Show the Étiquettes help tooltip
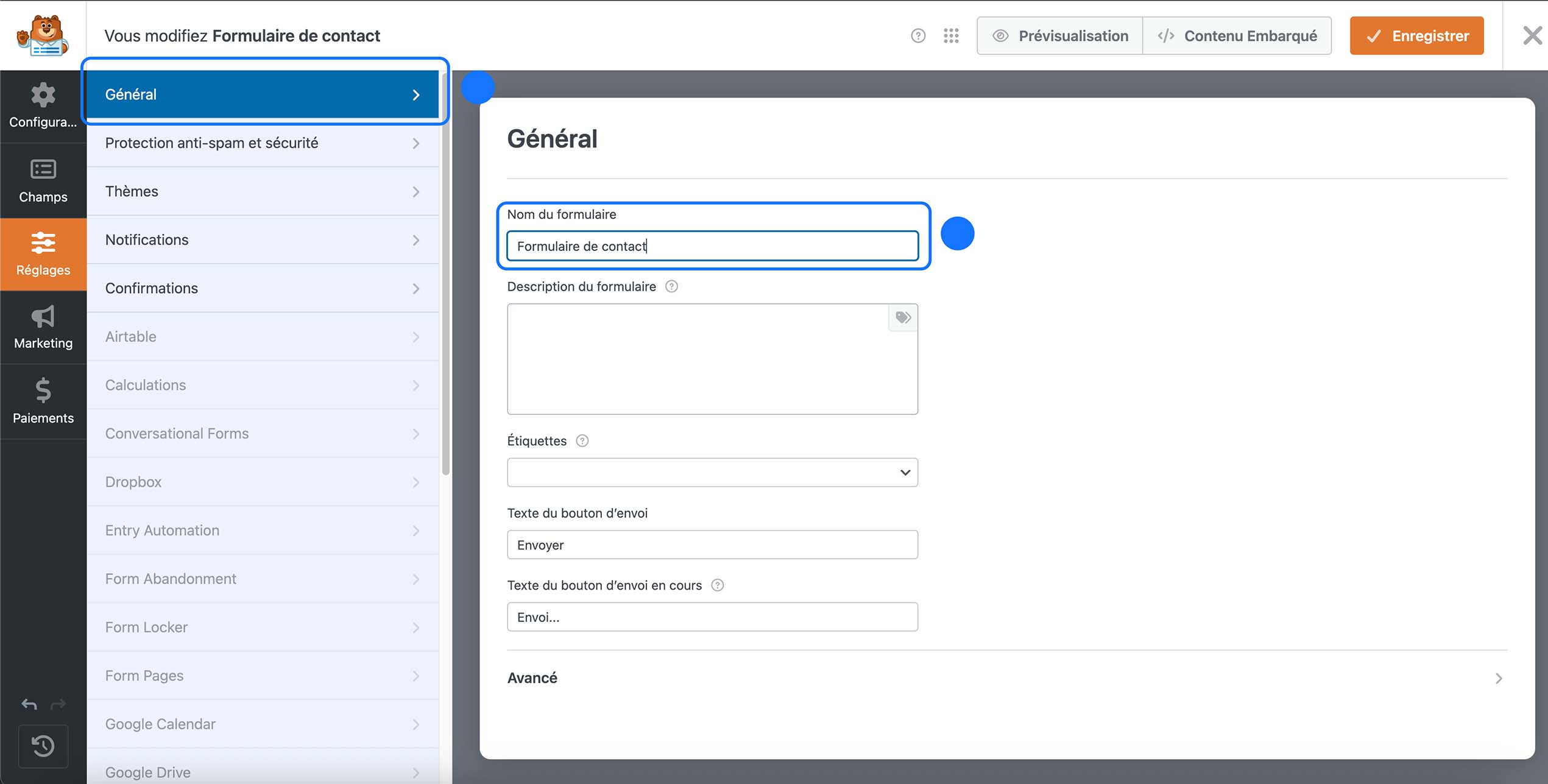Image resolution: width=1548 pixels, height=784 pixels. pos(582,440)
